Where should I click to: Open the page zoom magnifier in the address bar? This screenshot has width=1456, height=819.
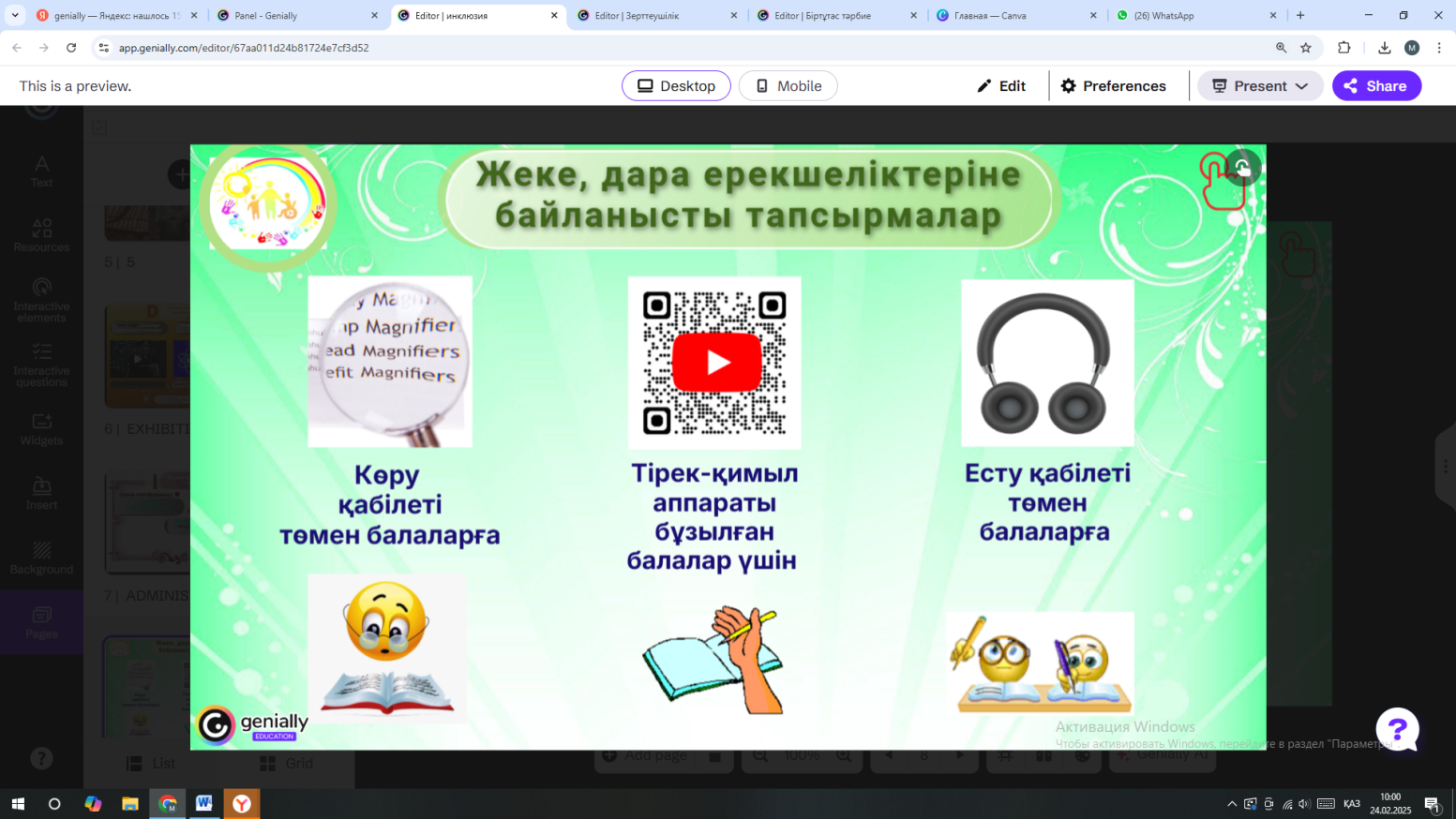1281,48
